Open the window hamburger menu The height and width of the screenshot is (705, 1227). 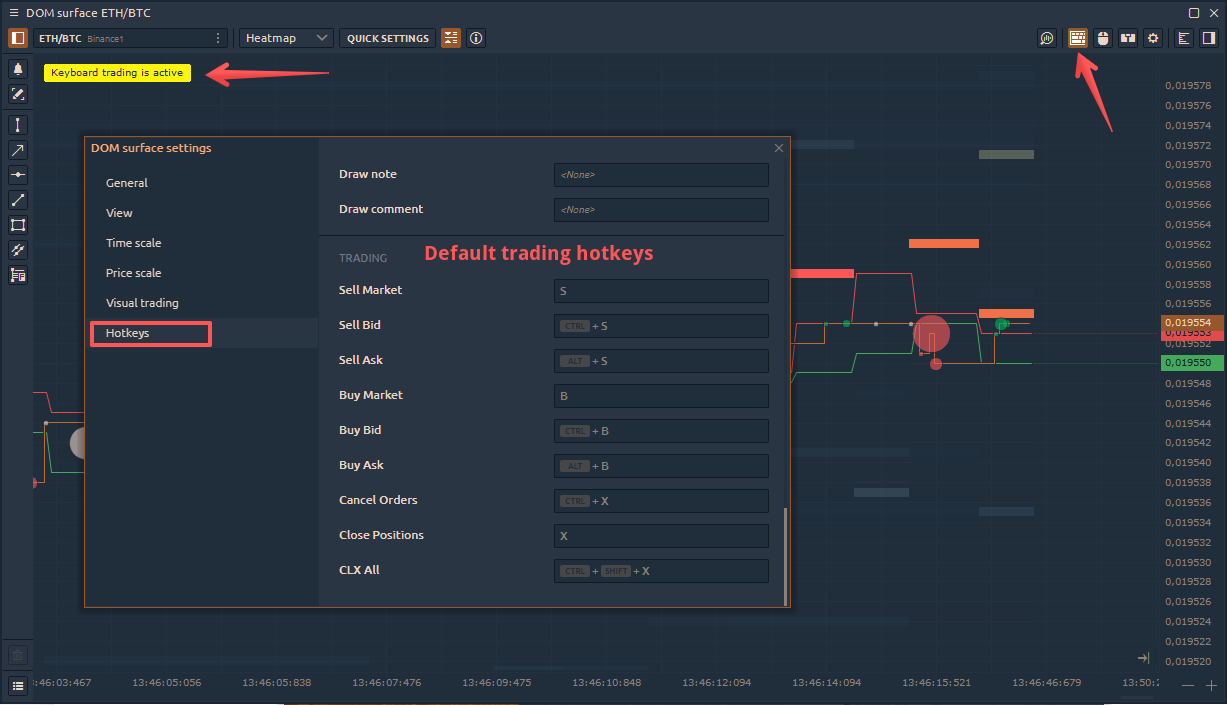(x=13, y=13)
